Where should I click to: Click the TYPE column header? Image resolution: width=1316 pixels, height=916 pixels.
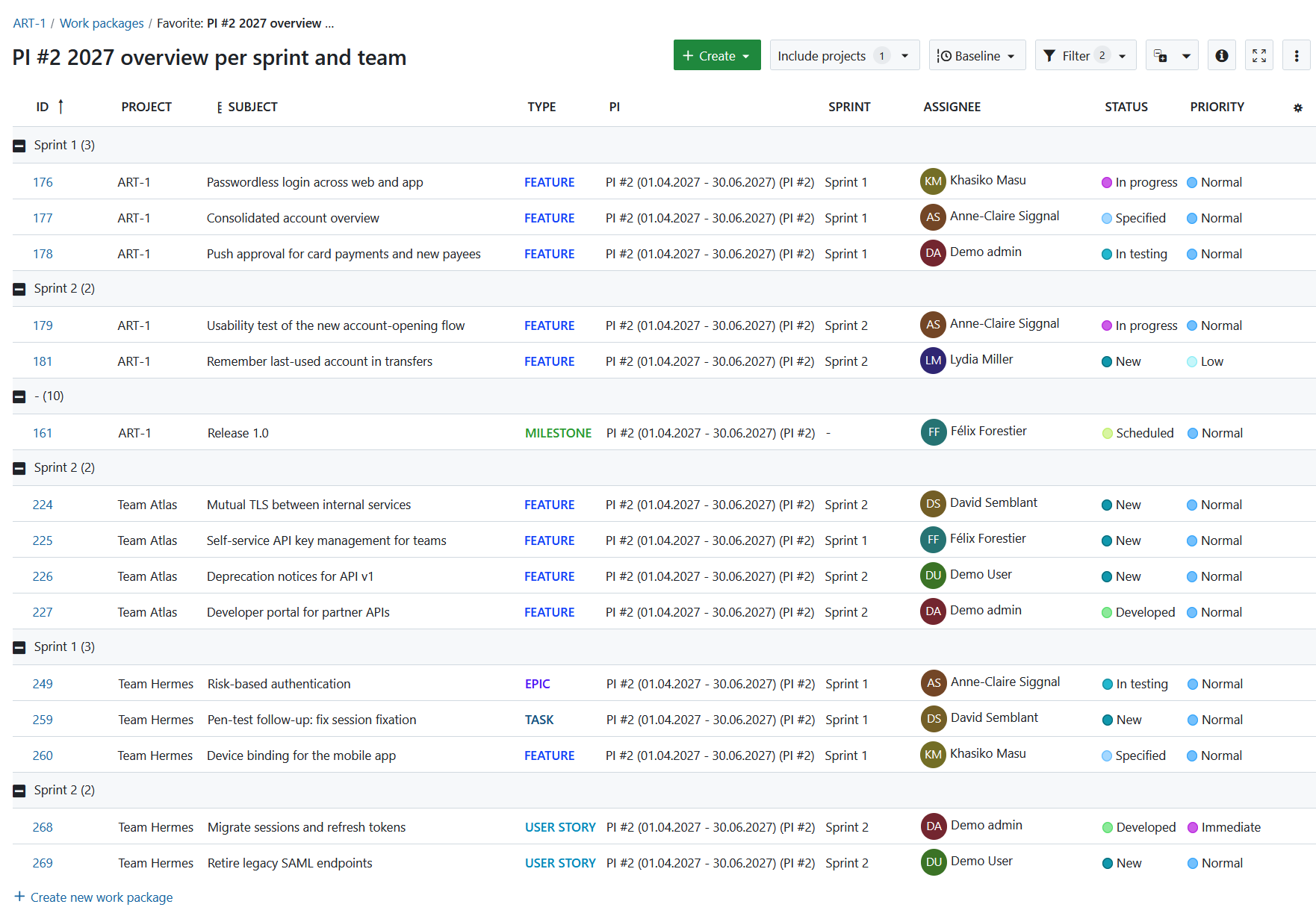click(x=541, y=107)
